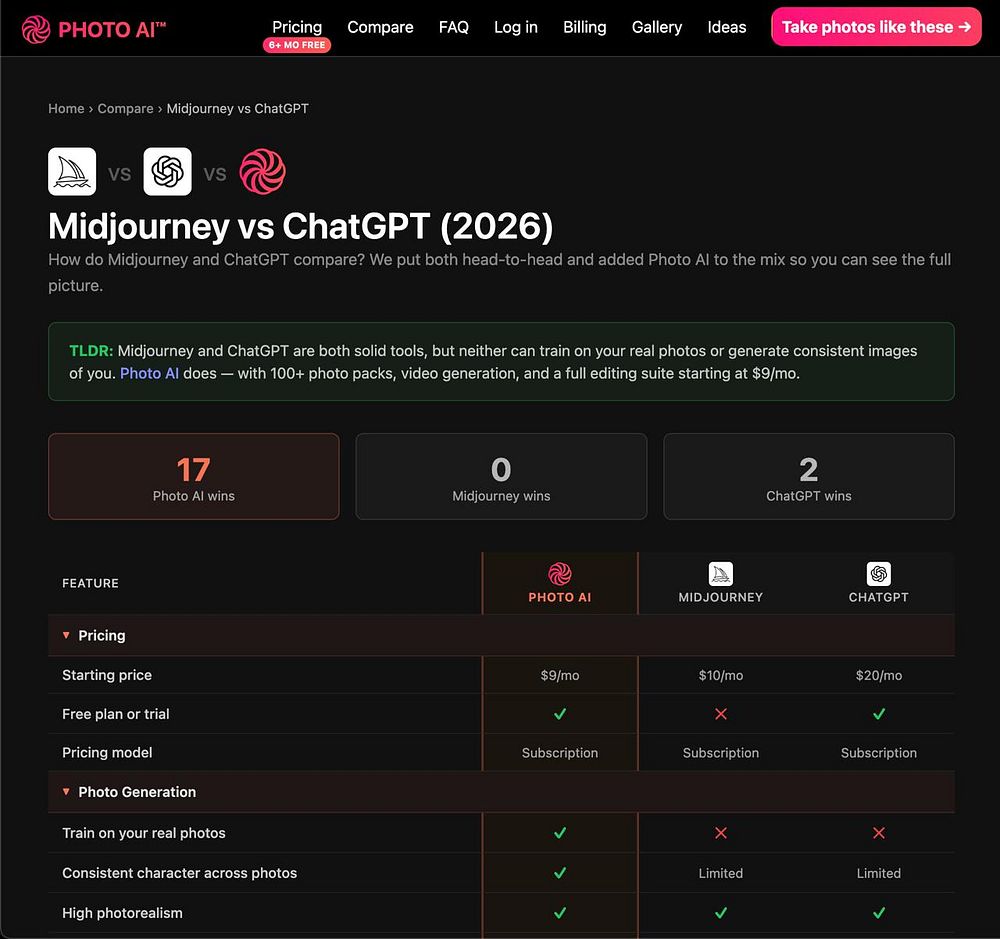
Task: Open the Ideas nav item
Action: [727, 27]
